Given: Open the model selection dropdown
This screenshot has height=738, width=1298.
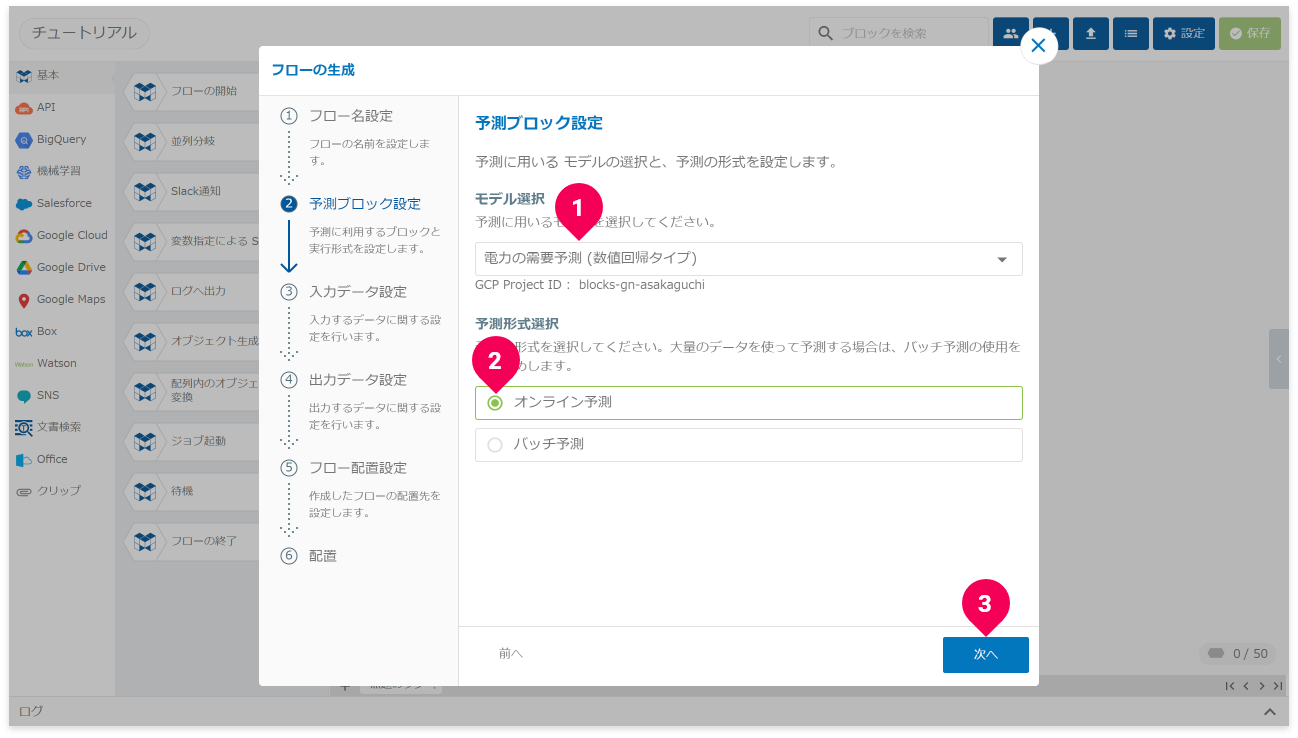Looking at the screenshot, I should point(748,259).
